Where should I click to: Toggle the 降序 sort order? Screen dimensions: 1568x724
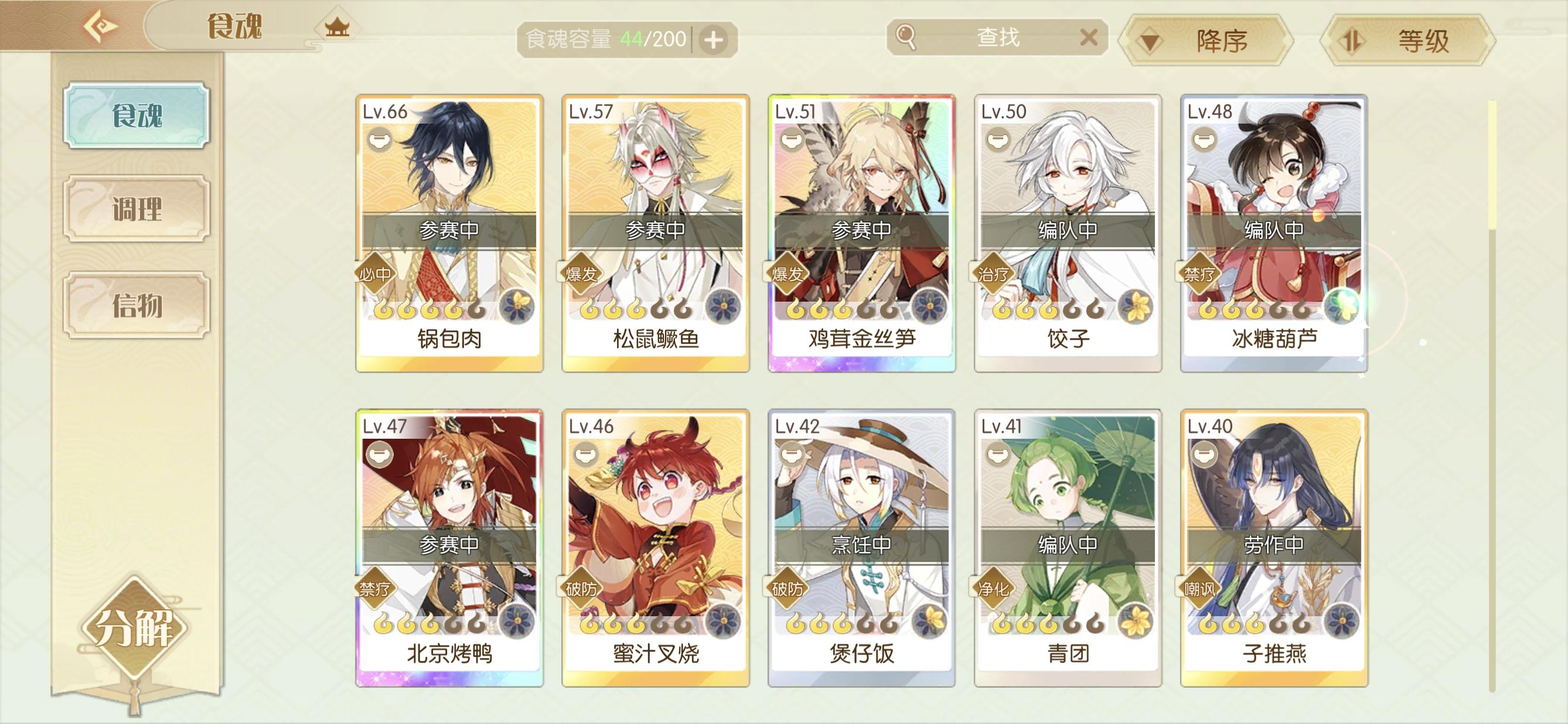[1206, 41]
